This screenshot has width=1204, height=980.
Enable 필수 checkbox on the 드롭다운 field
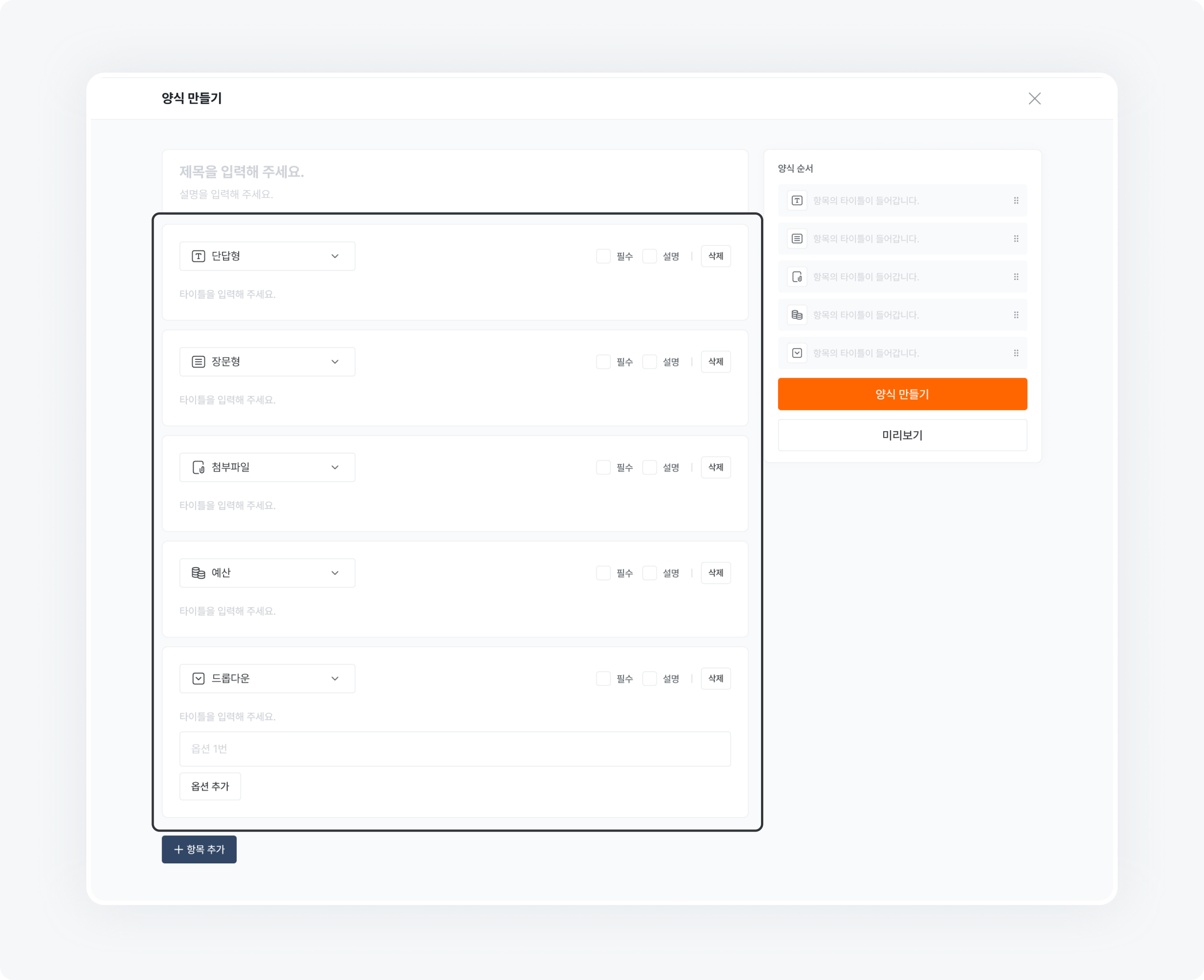[603, 679]
